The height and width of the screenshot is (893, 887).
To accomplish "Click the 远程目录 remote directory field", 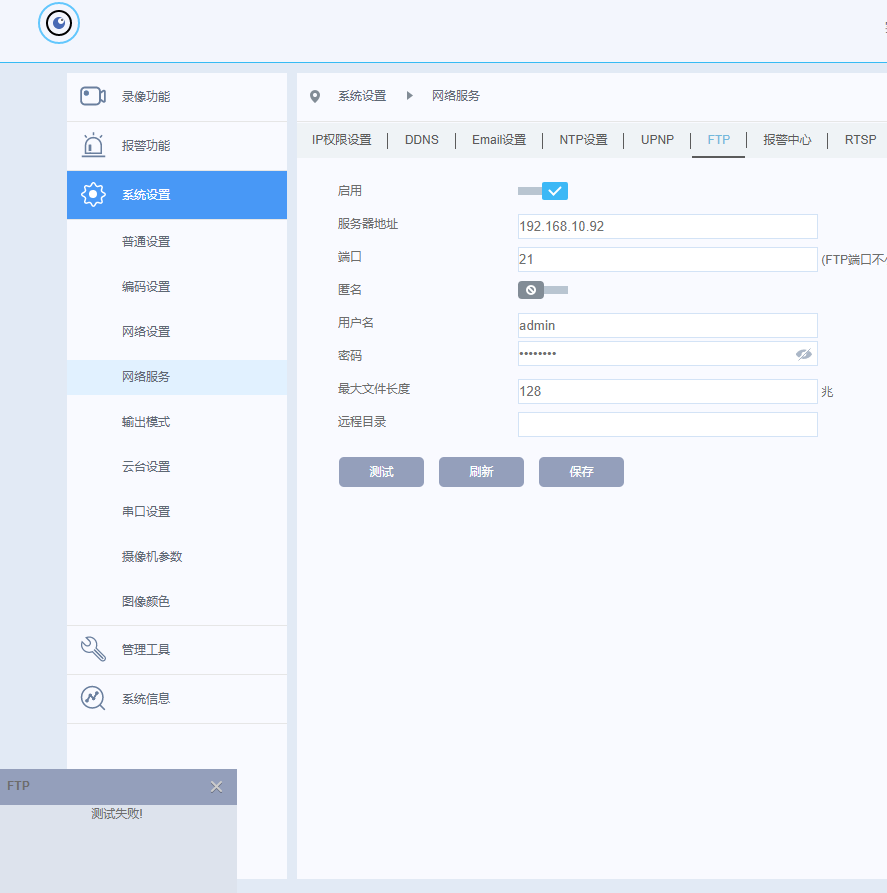I will (667, 424).
